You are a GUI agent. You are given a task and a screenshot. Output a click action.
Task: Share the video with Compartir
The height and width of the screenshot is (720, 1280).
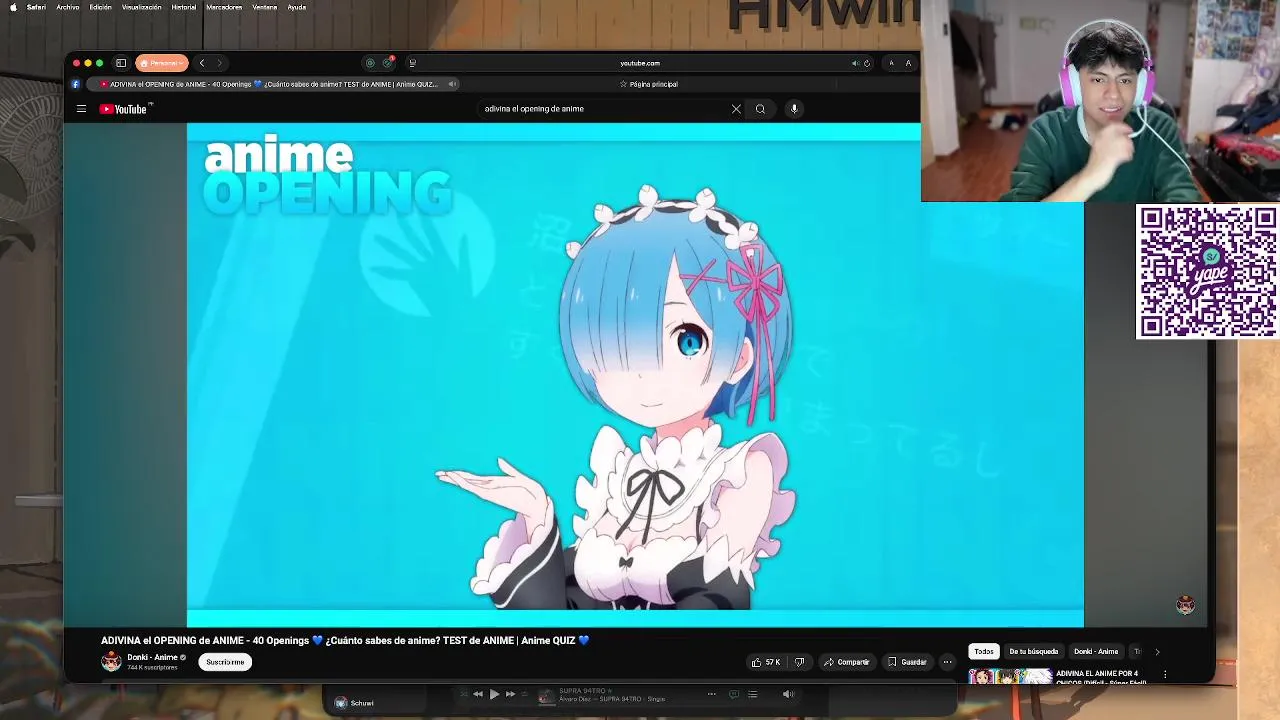point(846,662)
